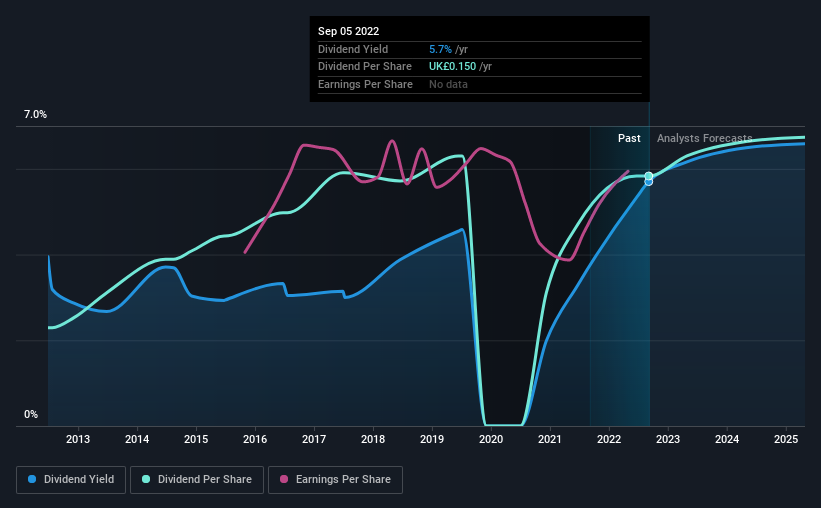Click the 0% y-axis label
The width and height of the screenshot is (821, 508).
31,414
